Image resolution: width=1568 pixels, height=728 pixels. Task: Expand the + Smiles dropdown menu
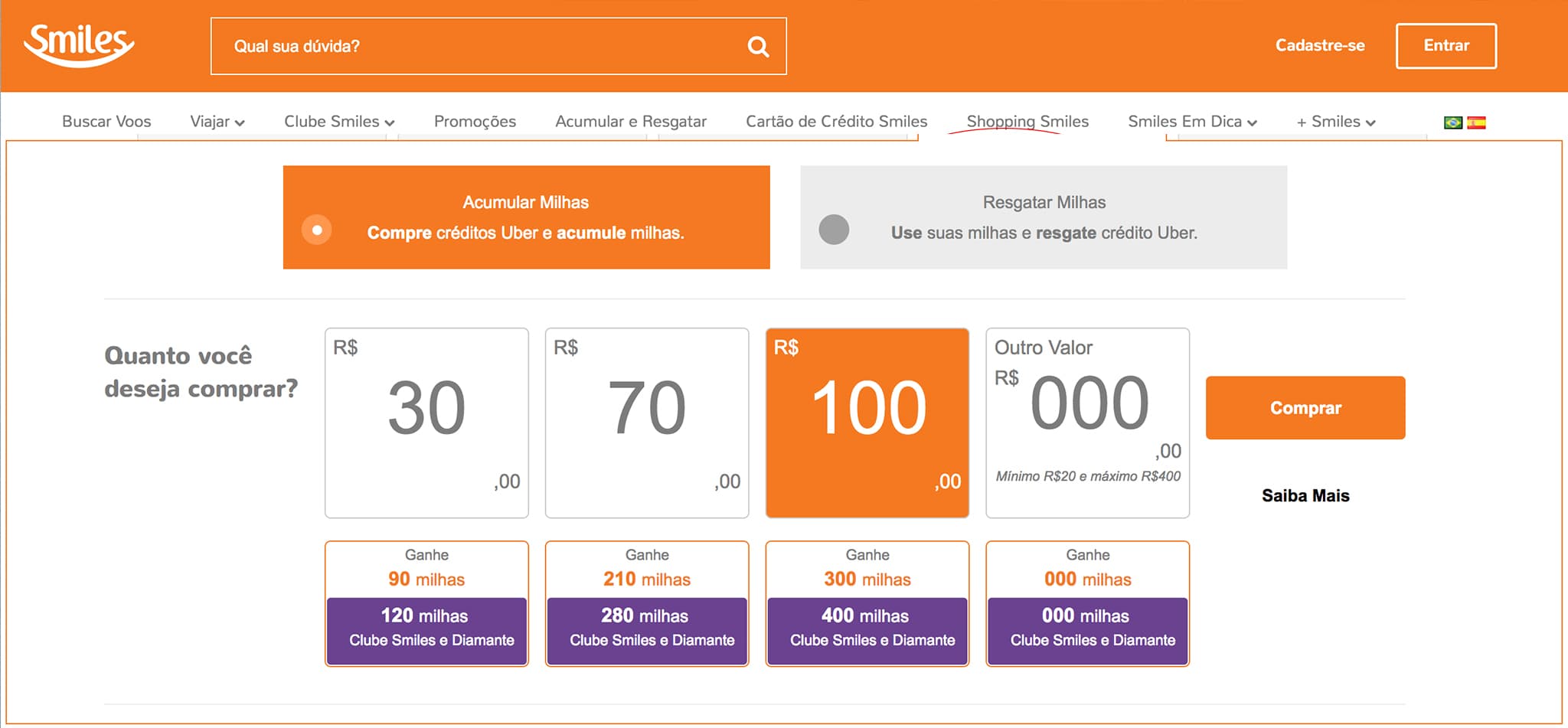coord(1336,122)
